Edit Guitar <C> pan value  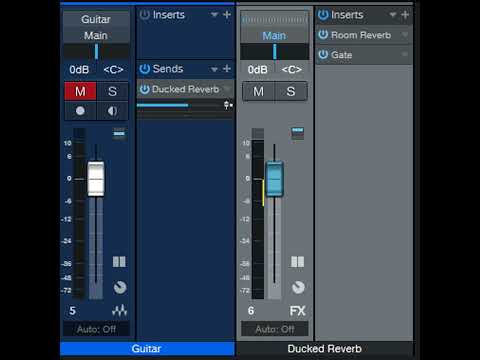click(113, 70)
